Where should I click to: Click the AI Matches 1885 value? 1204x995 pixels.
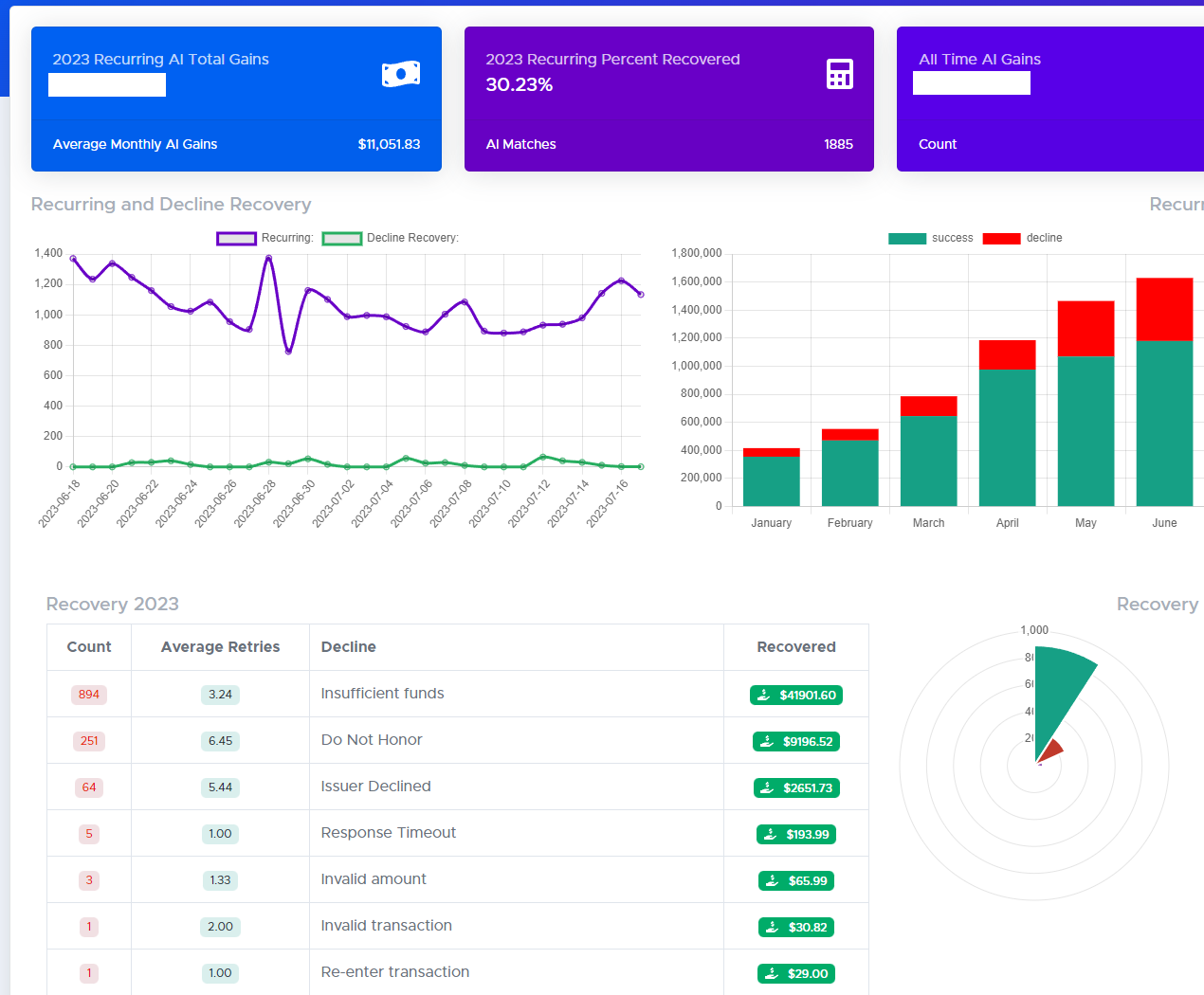838,144
